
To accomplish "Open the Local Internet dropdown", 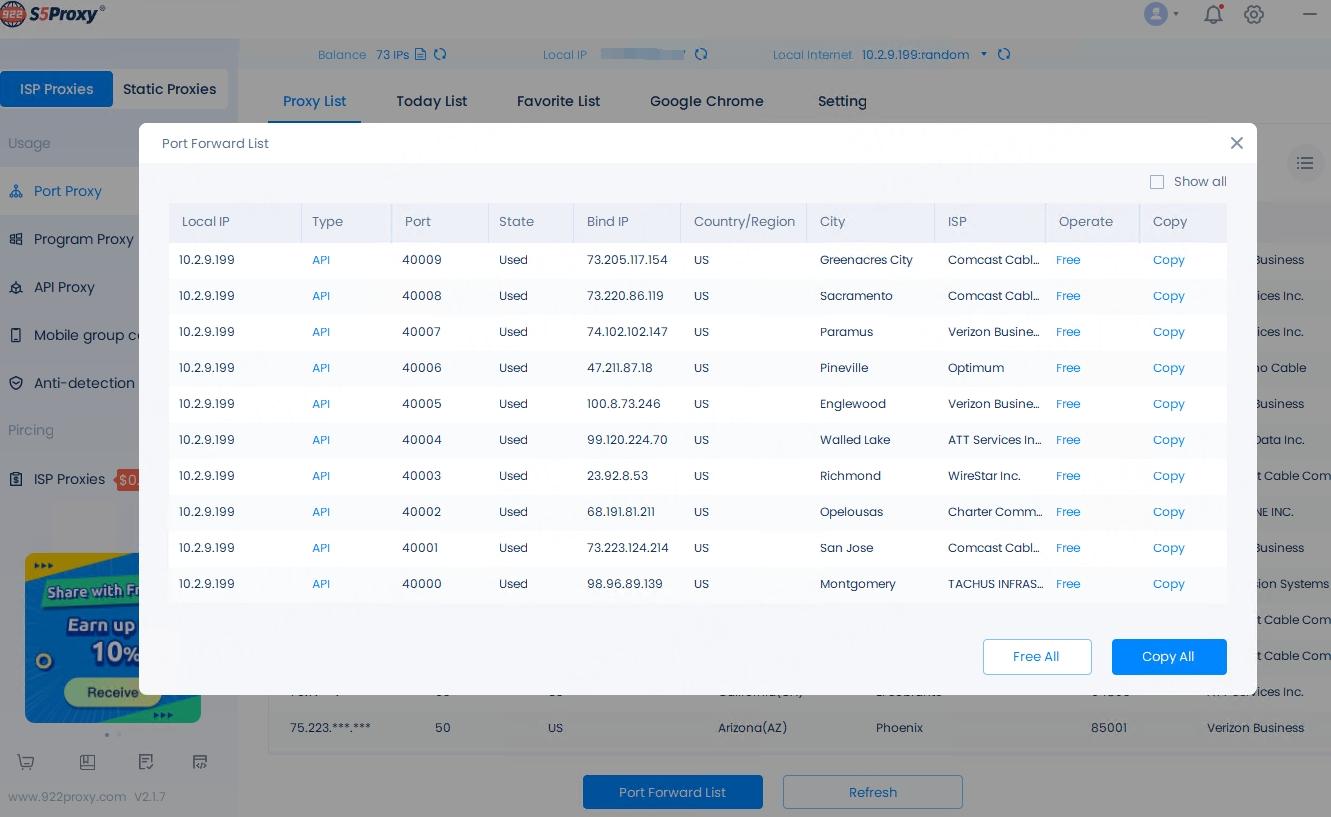I will pos(983,55).
